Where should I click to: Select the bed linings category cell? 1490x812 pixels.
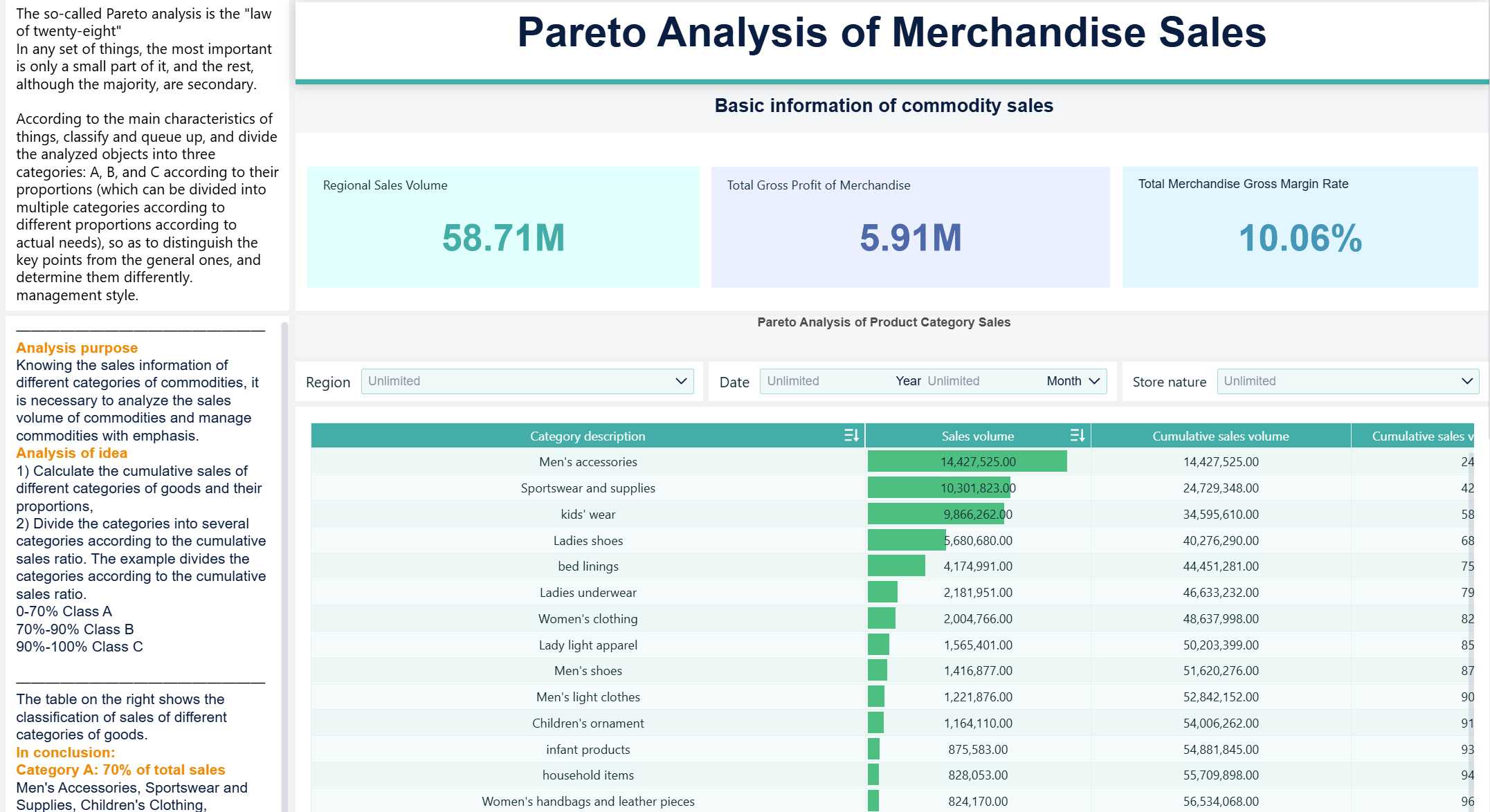(588, 566)
